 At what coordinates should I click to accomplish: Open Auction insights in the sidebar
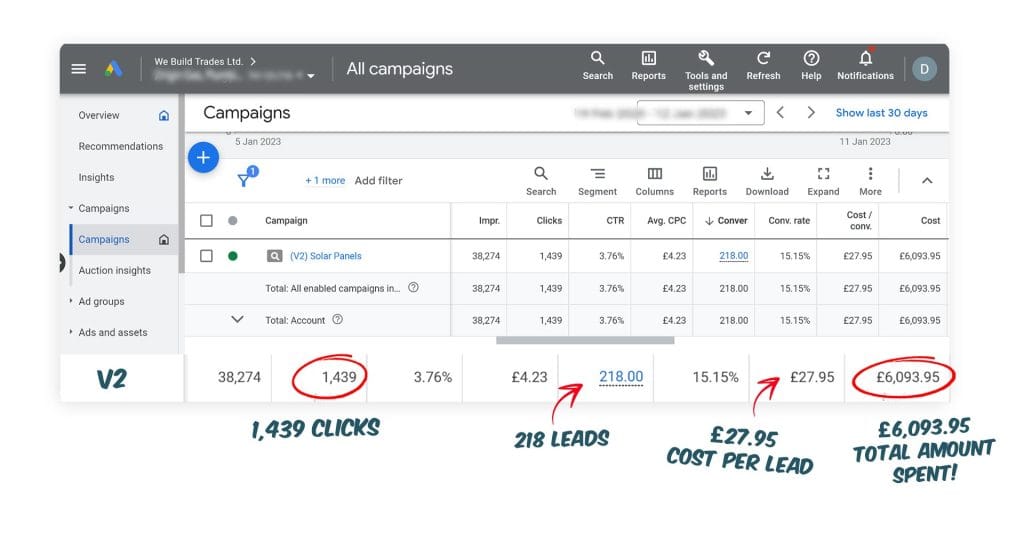coord(114,270)
